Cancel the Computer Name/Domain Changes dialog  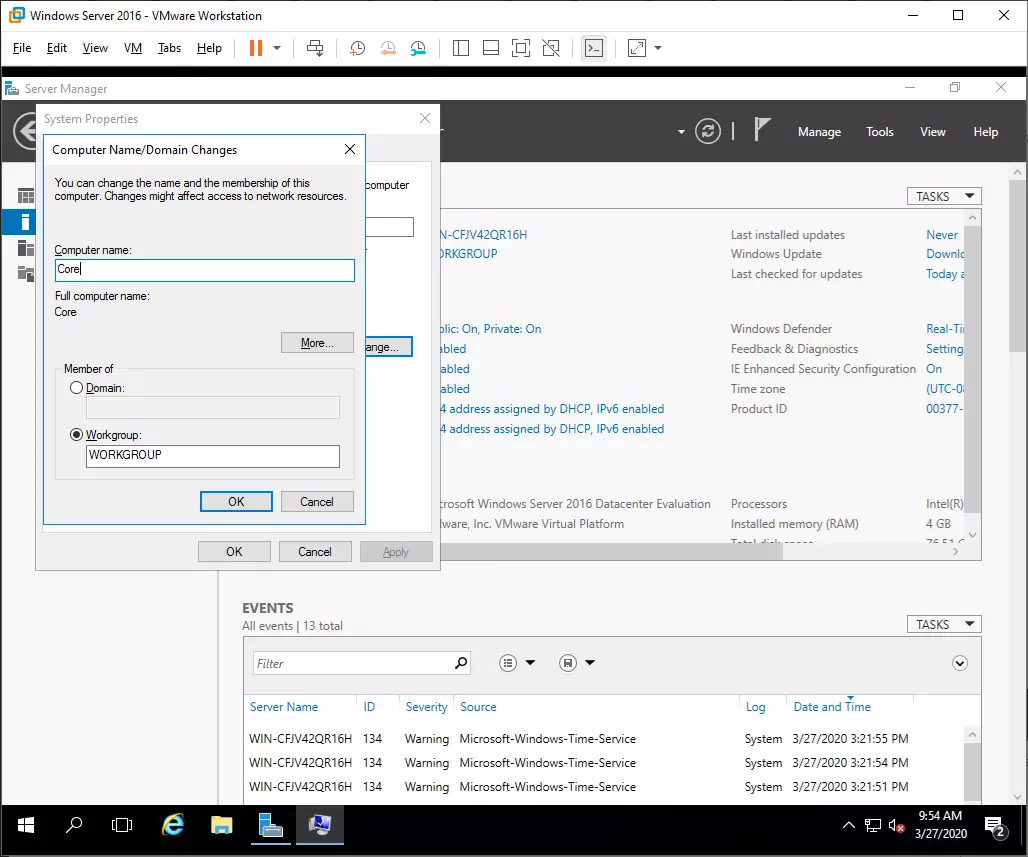(x=317, y=502)
